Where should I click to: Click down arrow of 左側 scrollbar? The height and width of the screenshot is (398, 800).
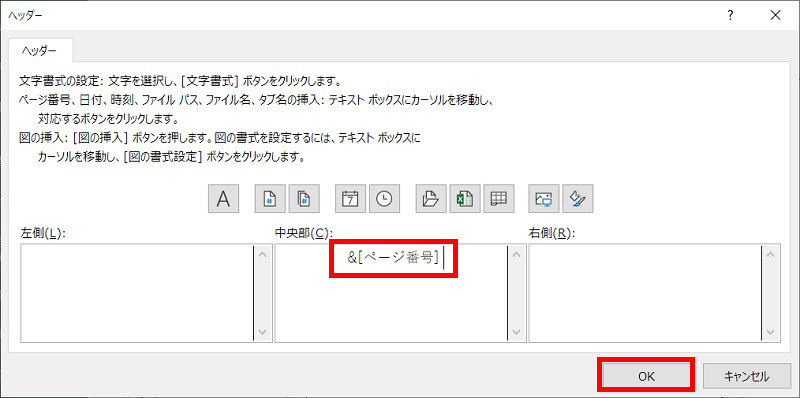point(262,332)
